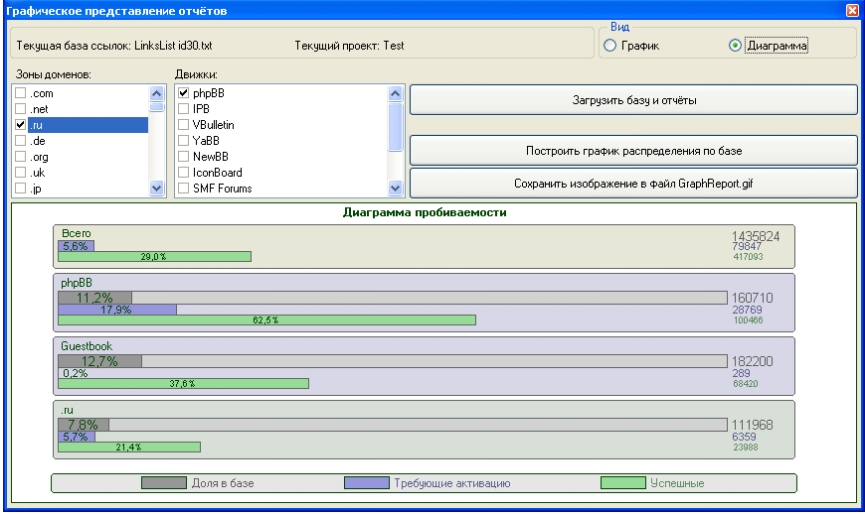
Task: Enable the VBulletin engine checkbox
Action: (x=184, y=125)
